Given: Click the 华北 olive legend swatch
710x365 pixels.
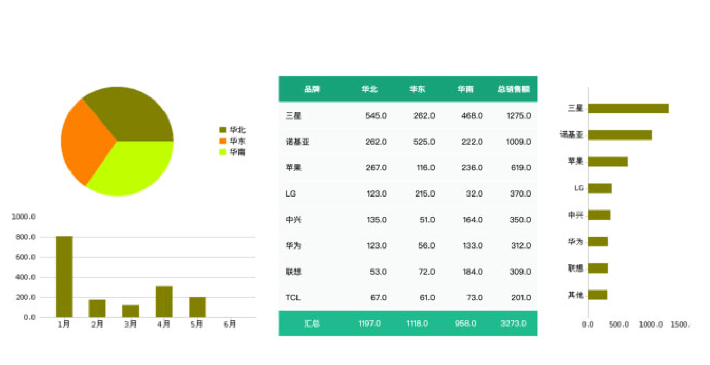Looking at the screenshot, I should (x=222, y=130).
